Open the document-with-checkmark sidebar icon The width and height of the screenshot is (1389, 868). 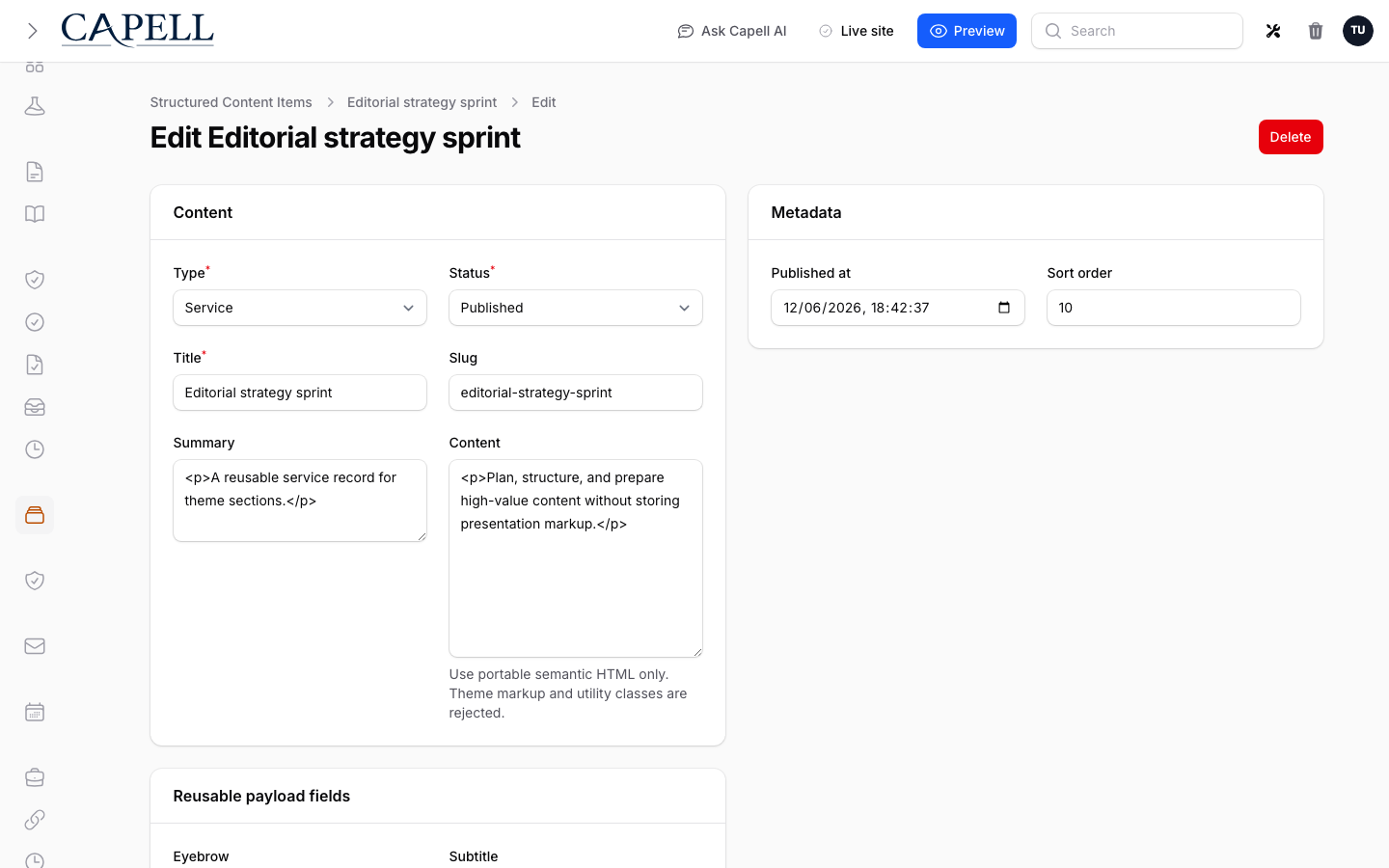(x=35, y=365)
